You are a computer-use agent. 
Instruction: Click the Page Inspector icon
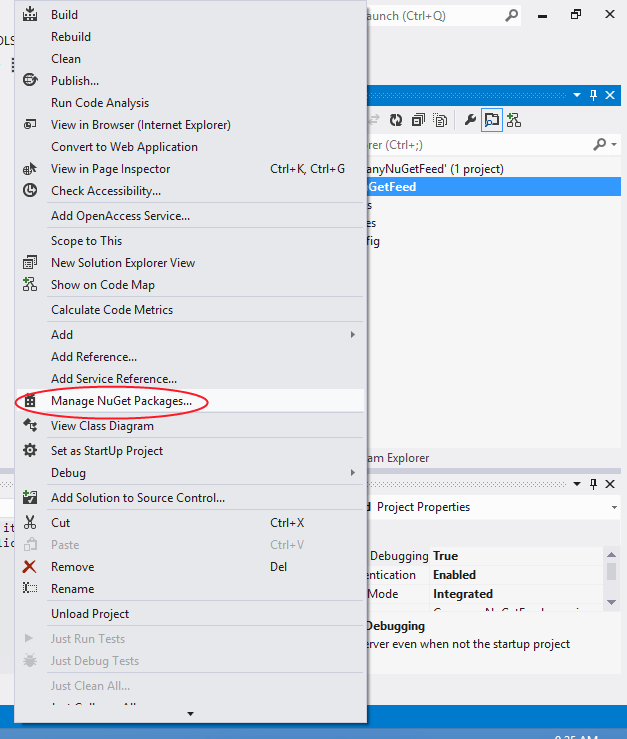pyautogui.click(x=30, y=168)
